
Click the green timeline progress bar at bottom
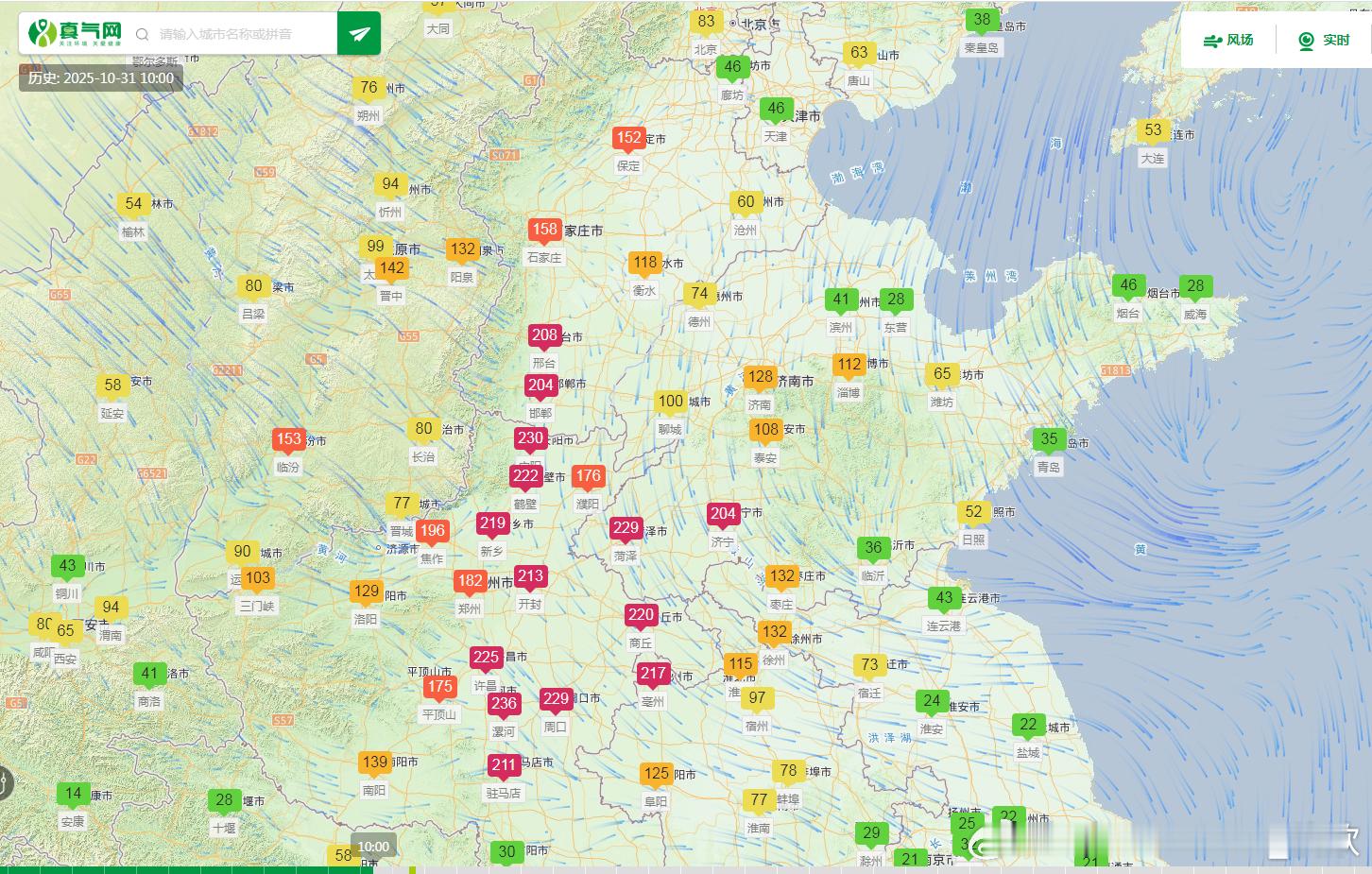click(x=186, y=869)
